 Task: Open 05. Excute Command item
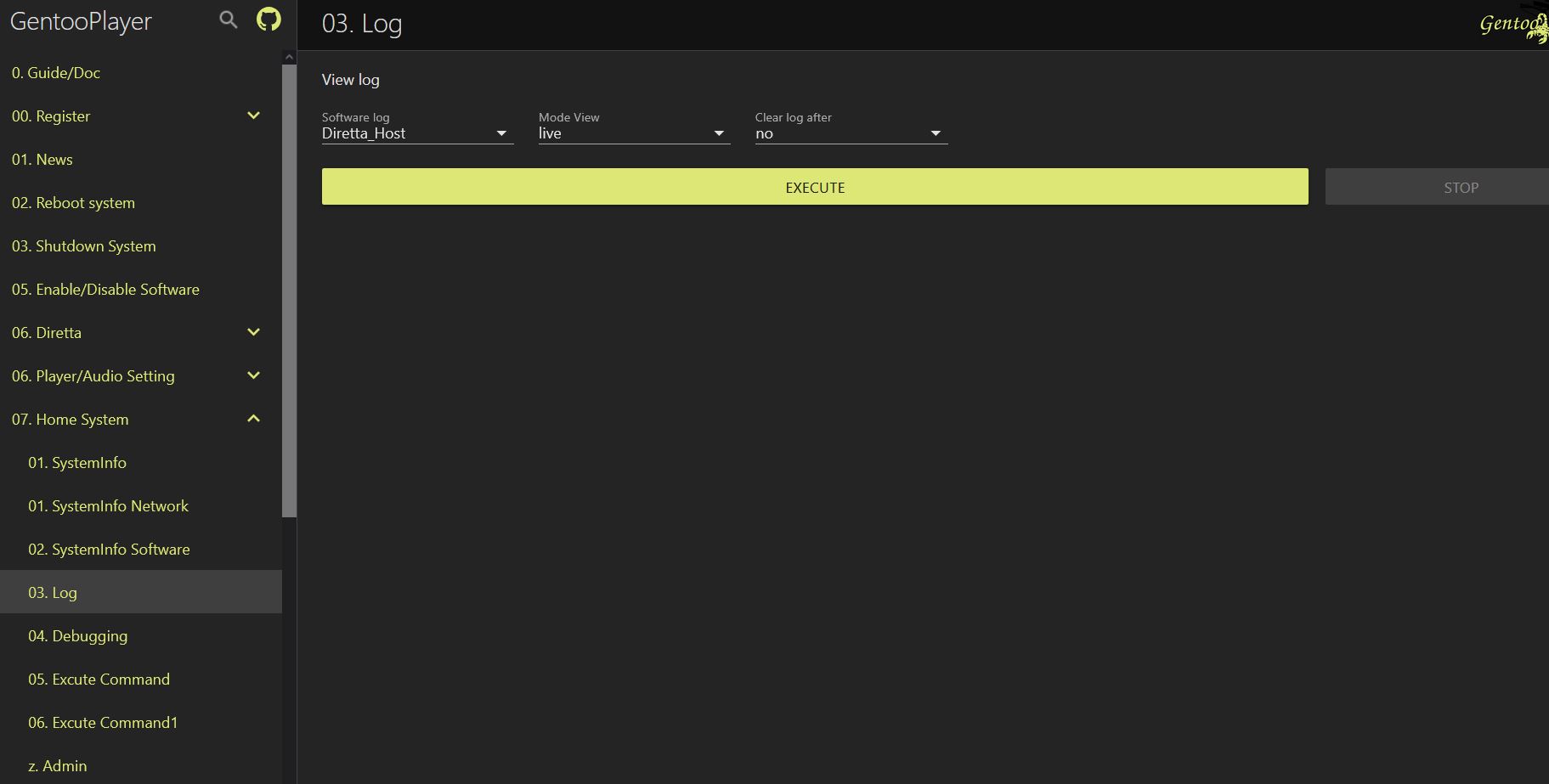[141, 680]
